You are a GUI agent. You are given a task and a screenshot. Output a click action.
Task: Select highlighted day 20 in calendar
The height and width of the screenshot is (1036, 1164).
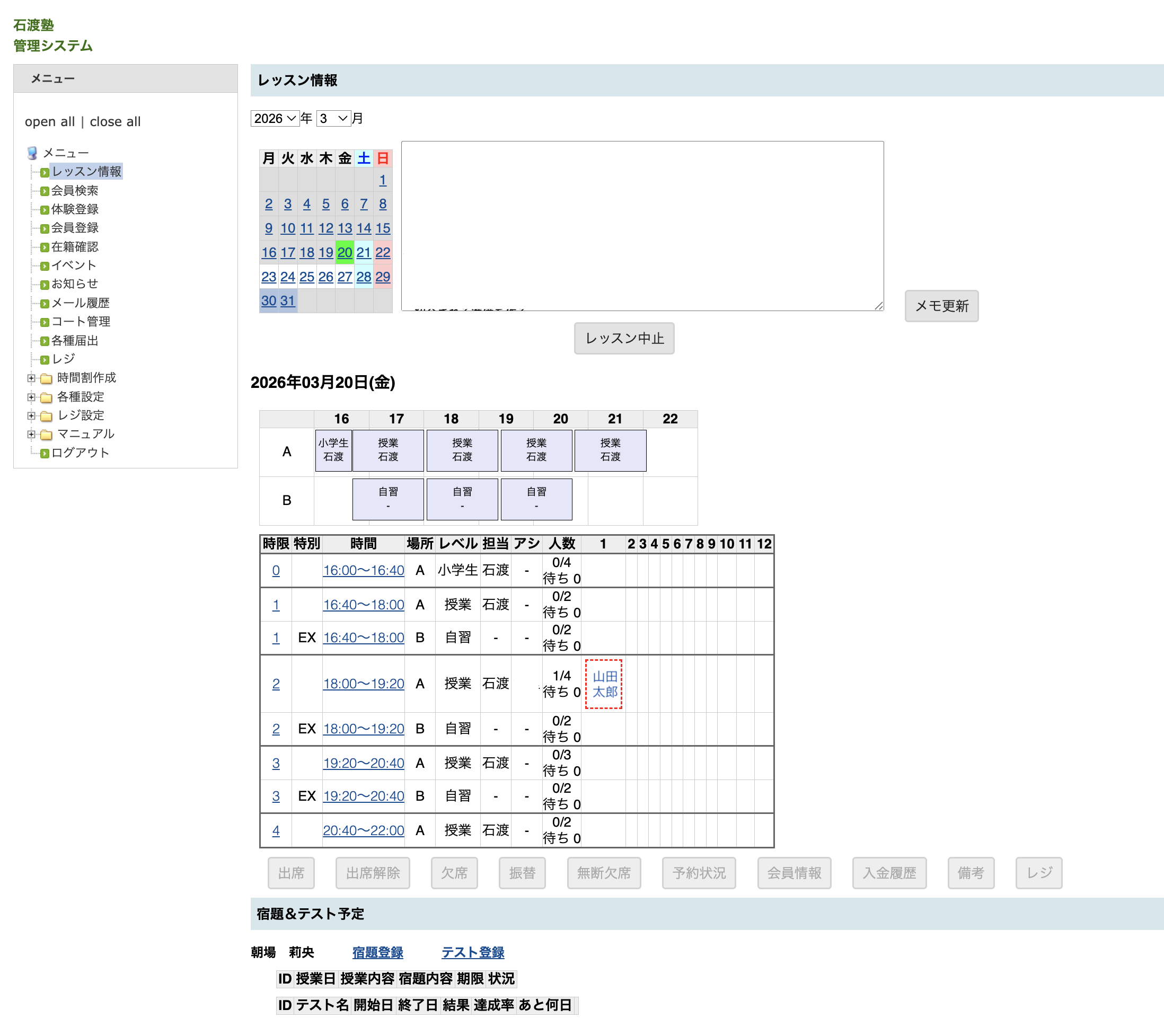[x=345, y=253]
